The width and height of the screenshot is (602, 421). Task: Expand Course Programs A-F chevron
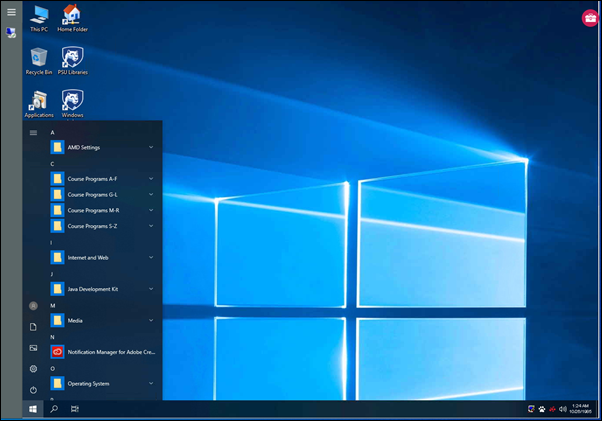pos(151,179)
